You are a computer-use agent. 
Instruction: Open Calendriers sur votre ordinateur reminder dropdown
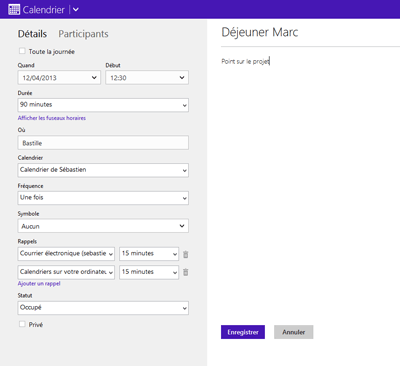(x=66, y=272)
